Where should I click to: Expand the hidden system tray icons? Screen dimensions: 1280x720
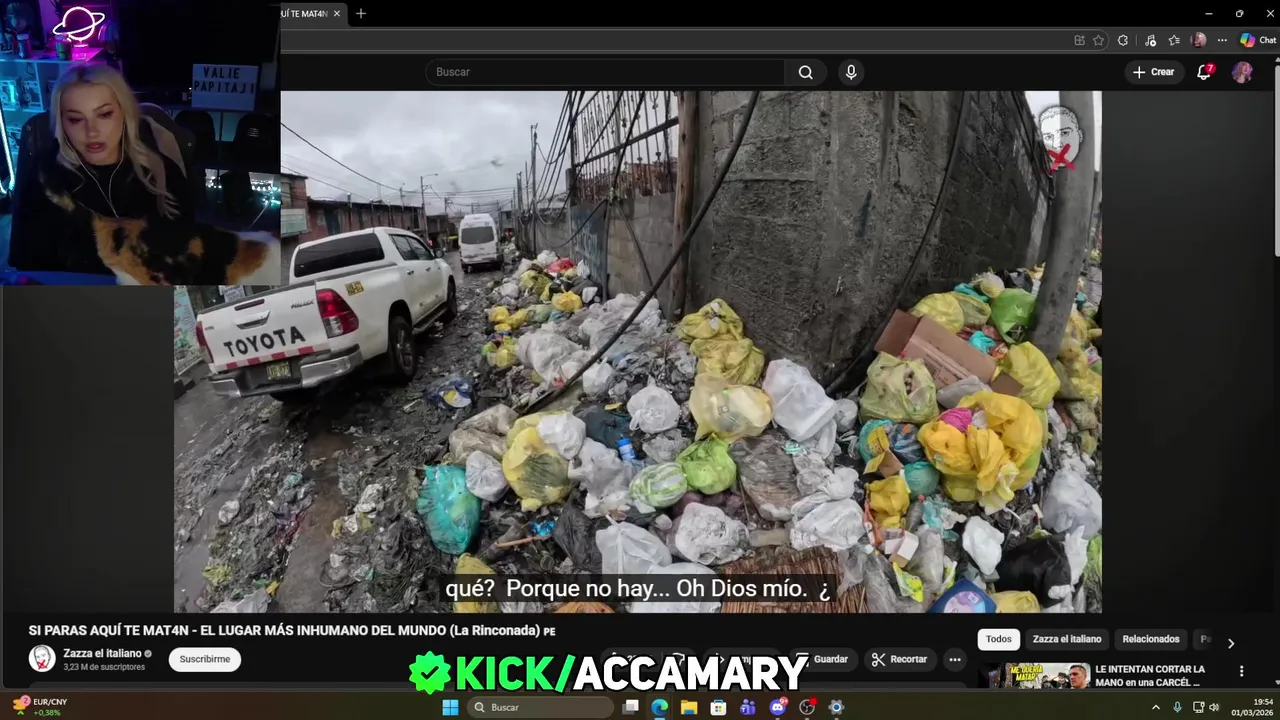tap(1156, 707)
